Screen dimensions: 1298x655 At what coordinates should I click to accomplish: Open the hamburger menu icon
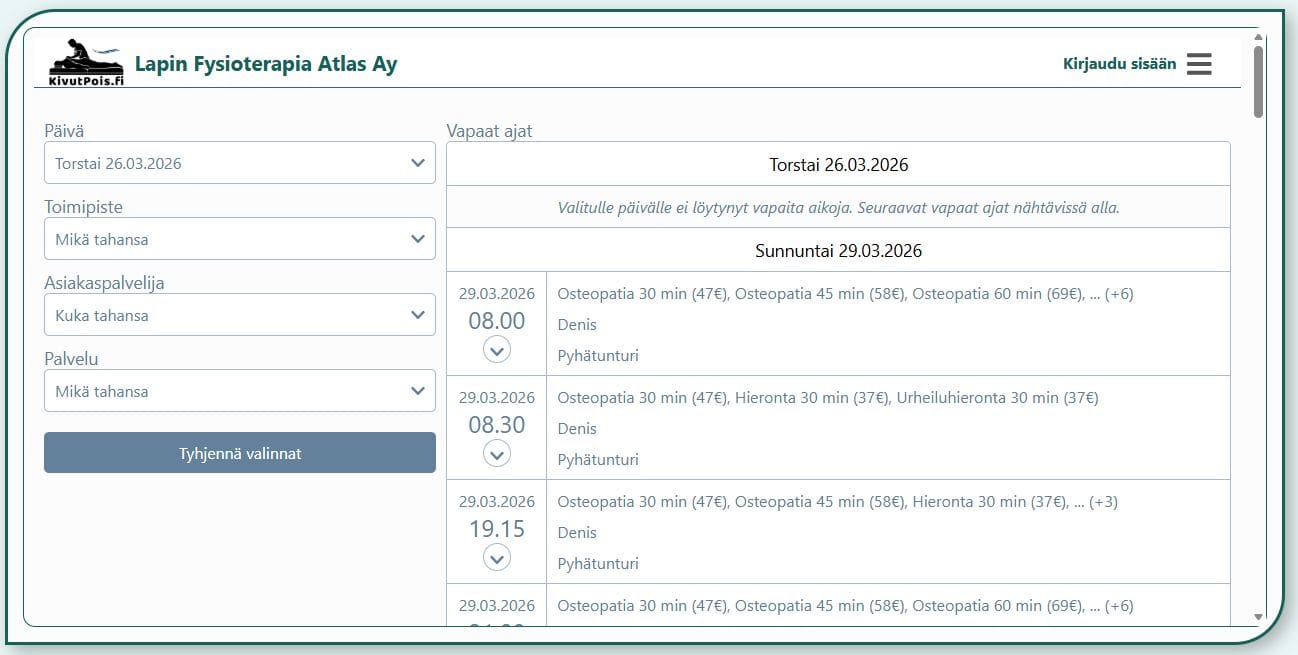(x=1199, y=64)
